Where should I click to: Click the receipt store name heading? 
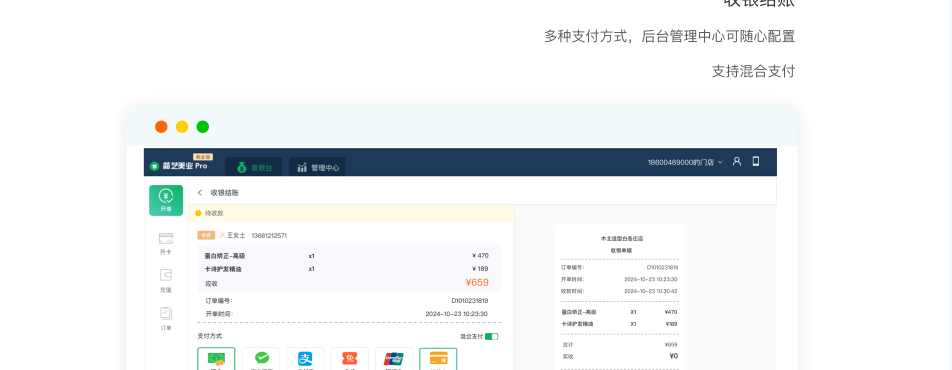[622, 239]
